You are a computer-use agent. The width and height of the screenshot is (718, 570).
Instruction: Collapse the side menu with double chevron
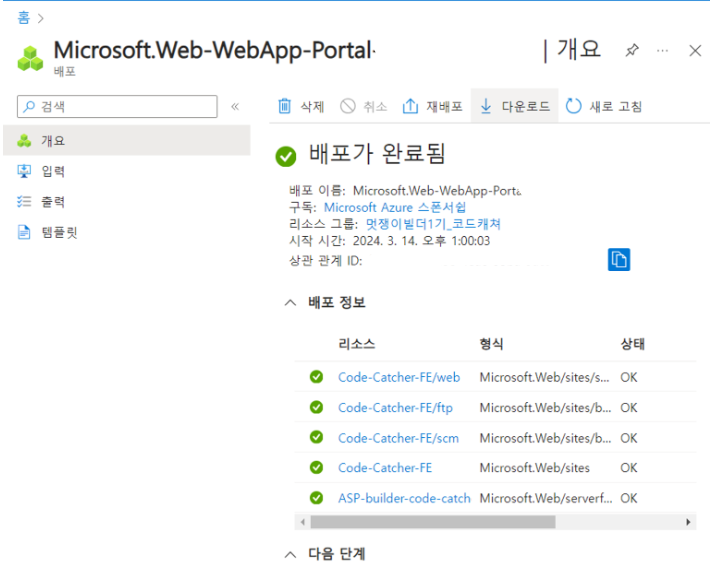coord(235,107)
